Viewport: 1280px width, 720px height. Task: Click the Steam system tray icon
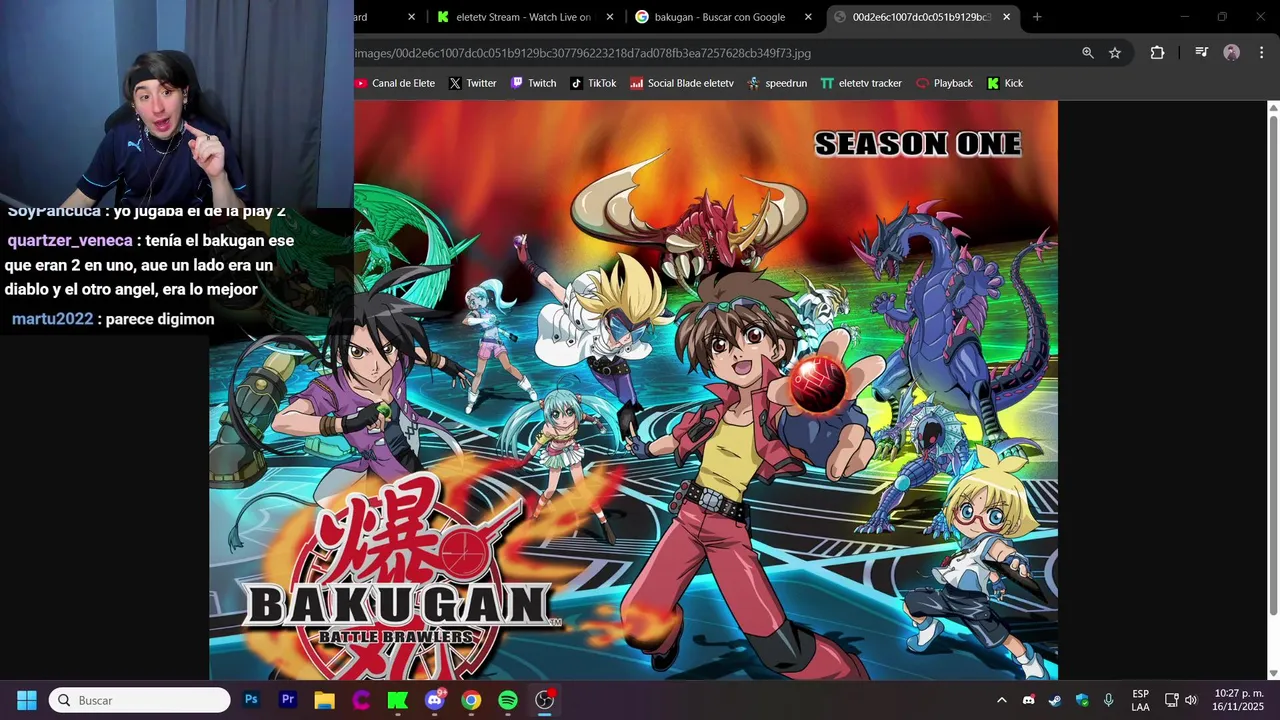point(1055,700)
